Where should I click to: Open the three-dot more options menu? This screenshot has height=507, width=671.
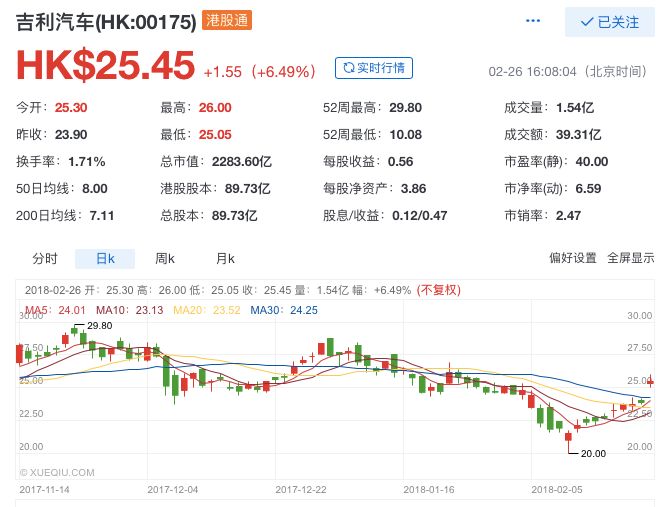[532, 21]
